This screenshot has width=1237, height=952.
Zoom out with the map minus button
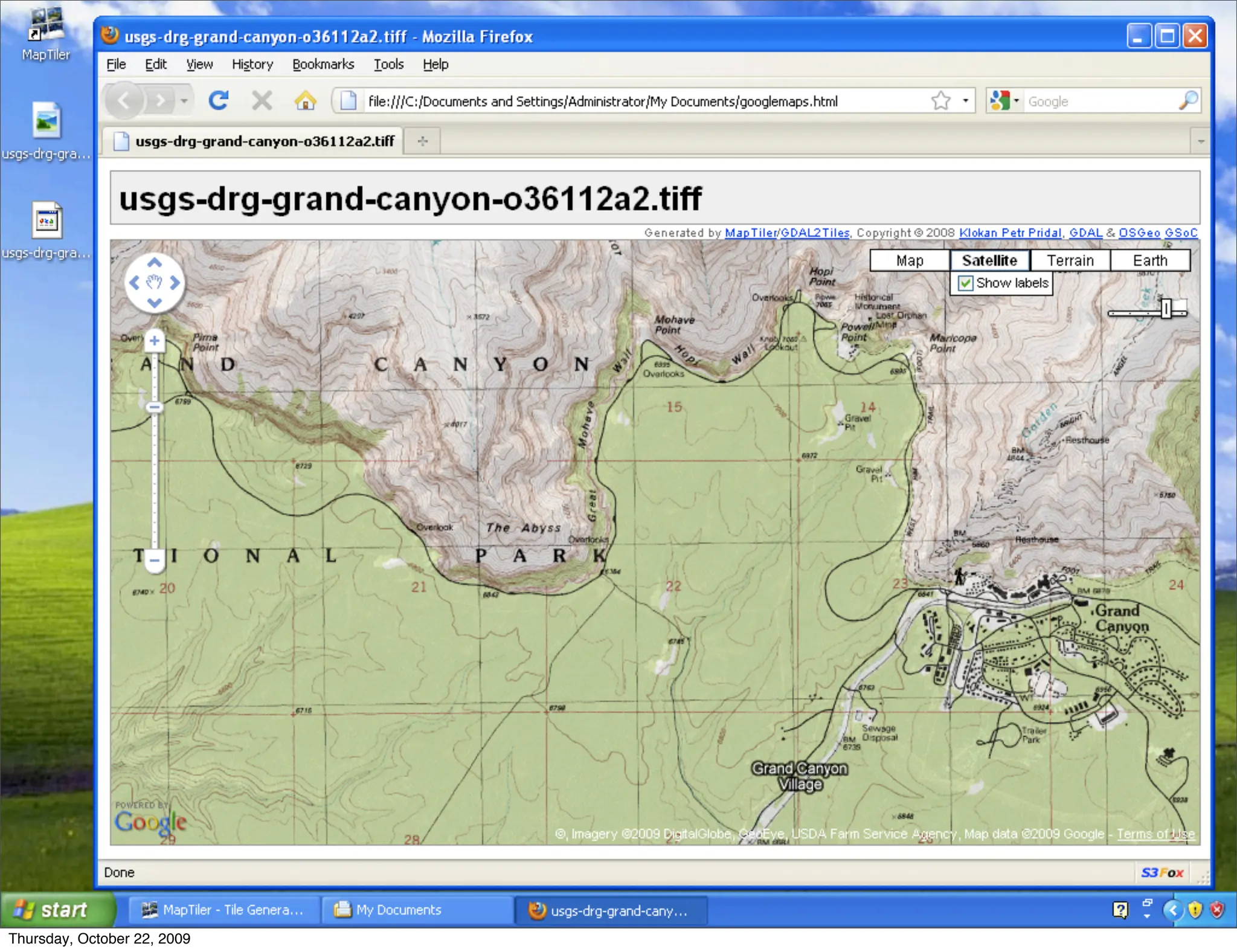tap(155, 560)
